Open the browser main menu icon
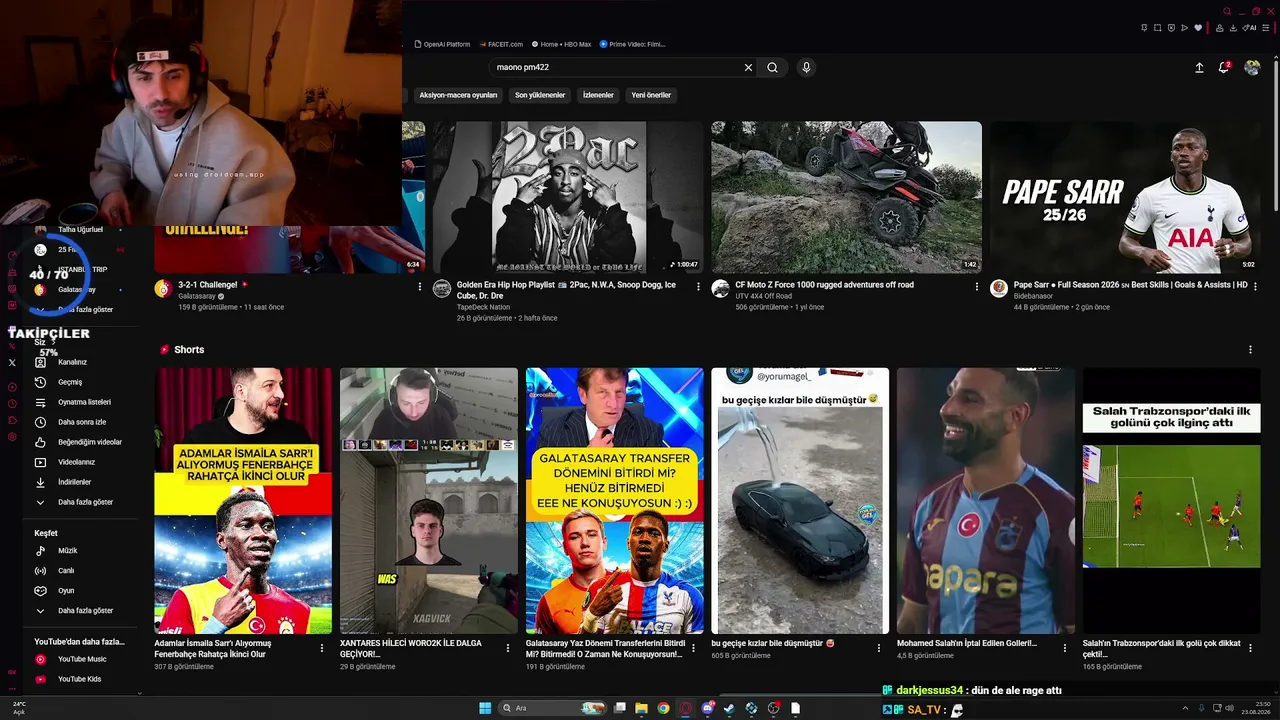This screenshot has height=720, width=1280. pos(1267,28)
